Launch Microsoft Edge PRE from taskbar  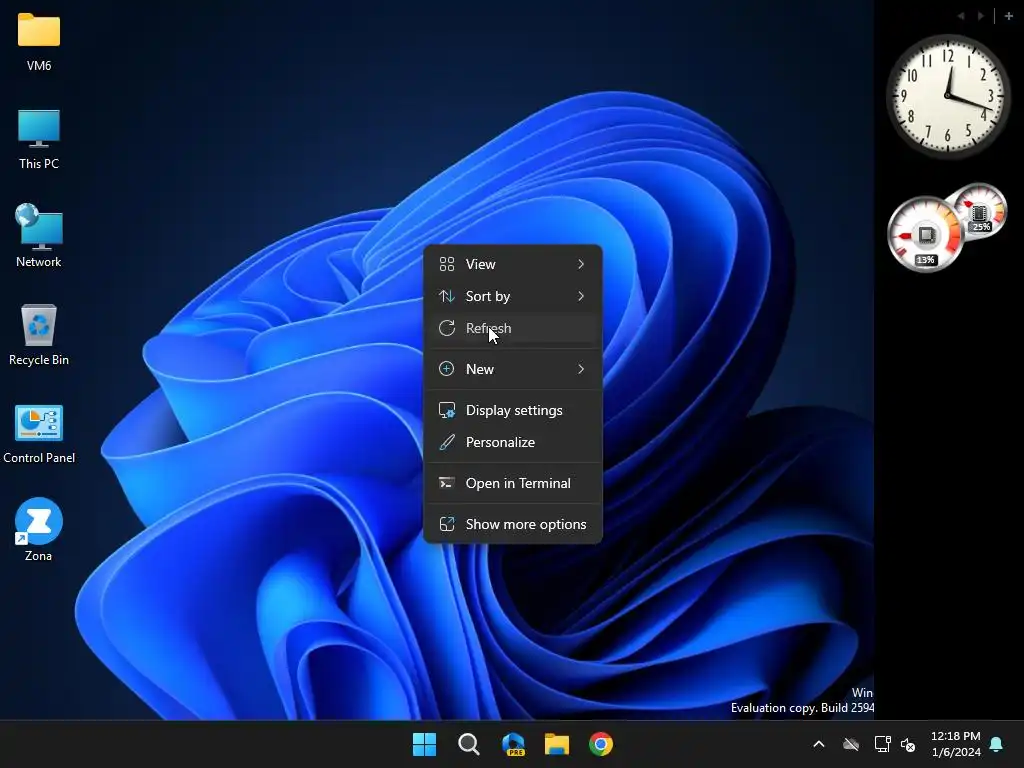[513, 744]
